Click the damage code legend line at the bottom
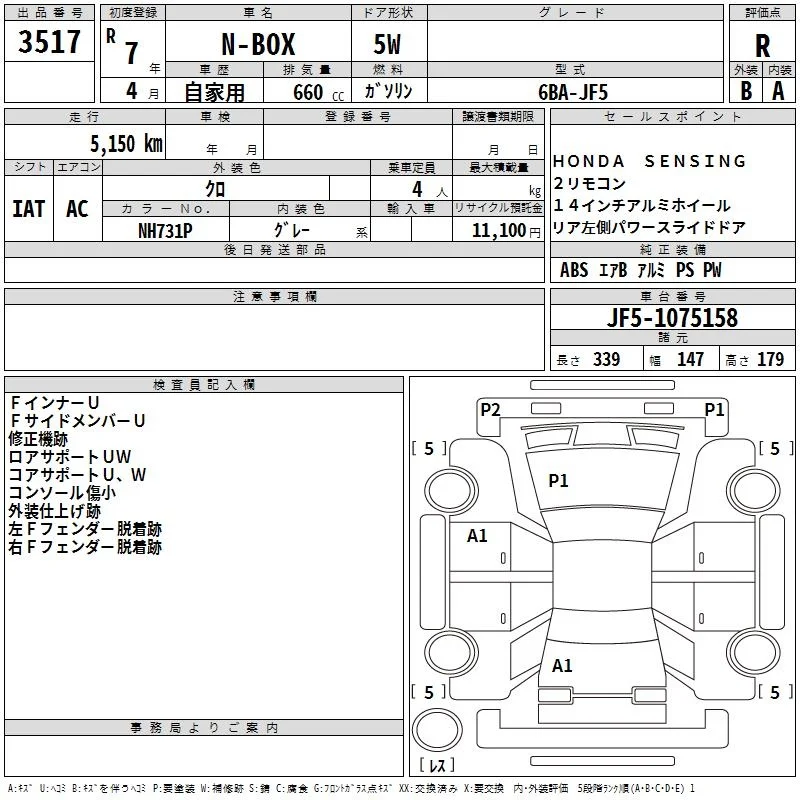800x800 pixels. 352,788
